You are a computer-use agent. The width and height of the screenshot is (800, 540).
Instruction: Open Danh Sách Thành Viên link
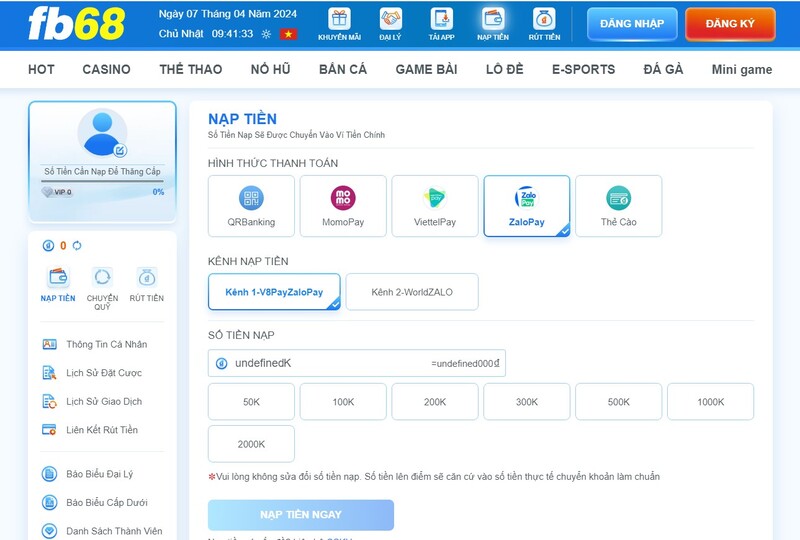click(x=114, y=531)
